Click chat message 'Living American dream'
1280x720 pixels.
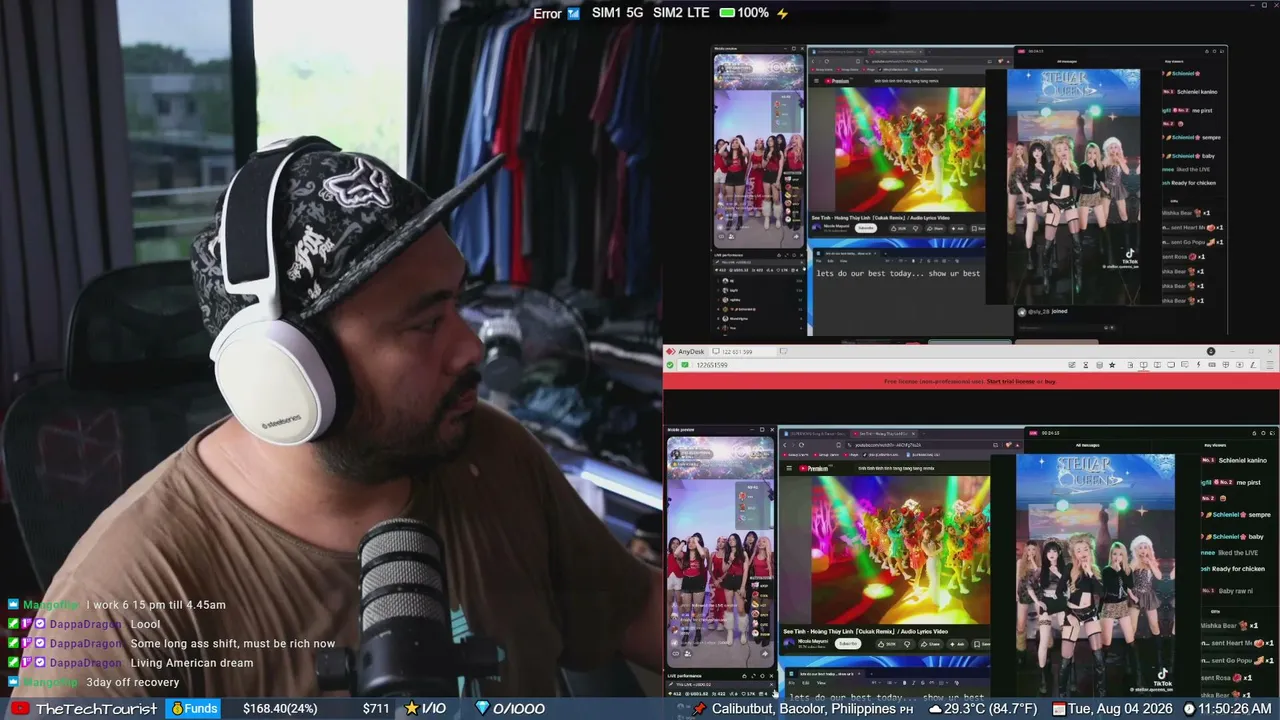pyautogui.click(x=192, y=663)
